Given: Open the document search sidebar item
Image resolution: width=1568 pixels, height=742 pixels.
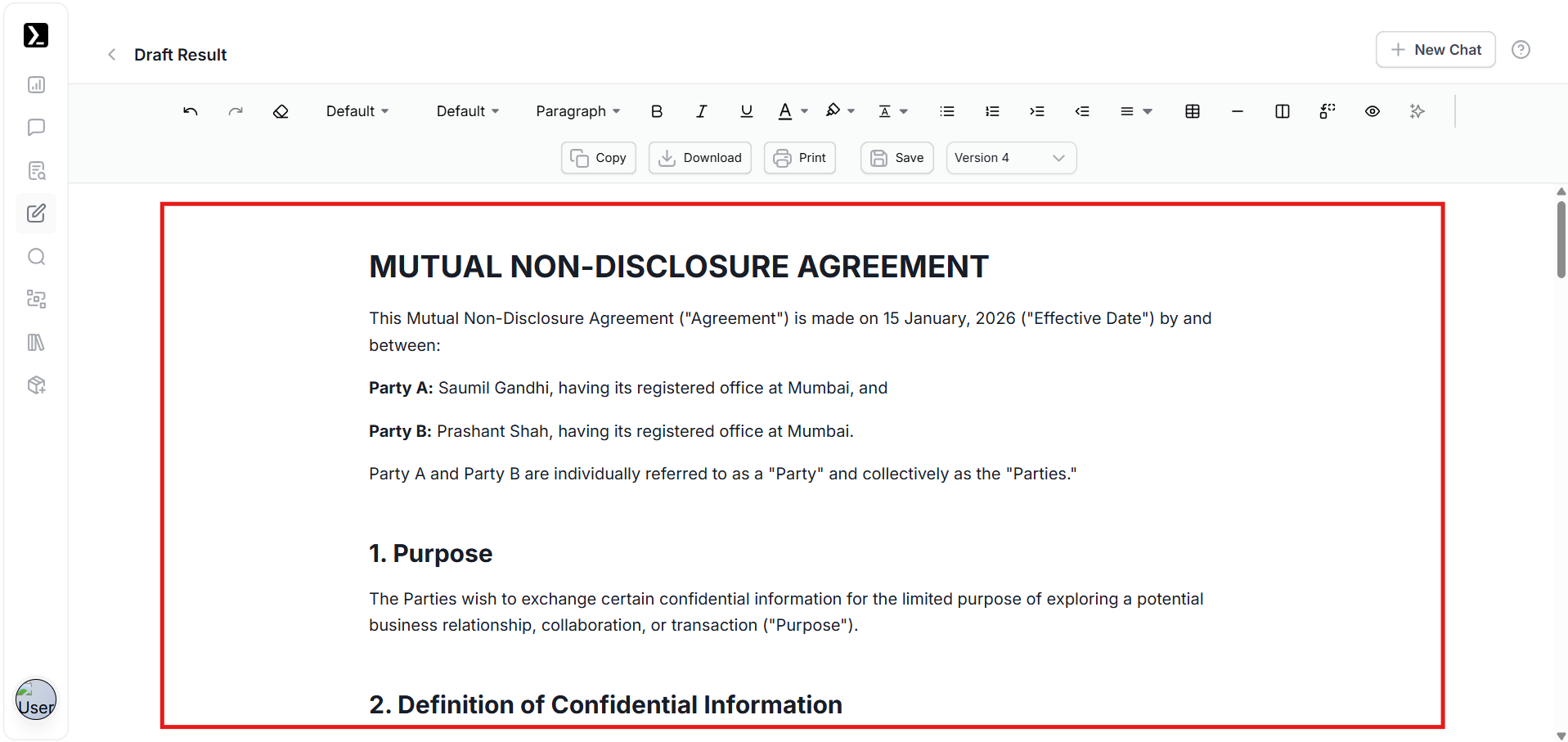Looking at the screenshot, I should click(36, 171).
